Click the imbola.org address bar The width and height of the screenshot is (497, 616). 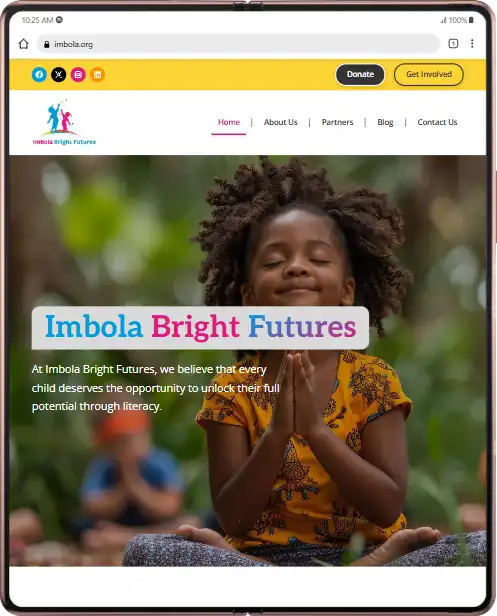pyautogui.click(x=238, y=44)
